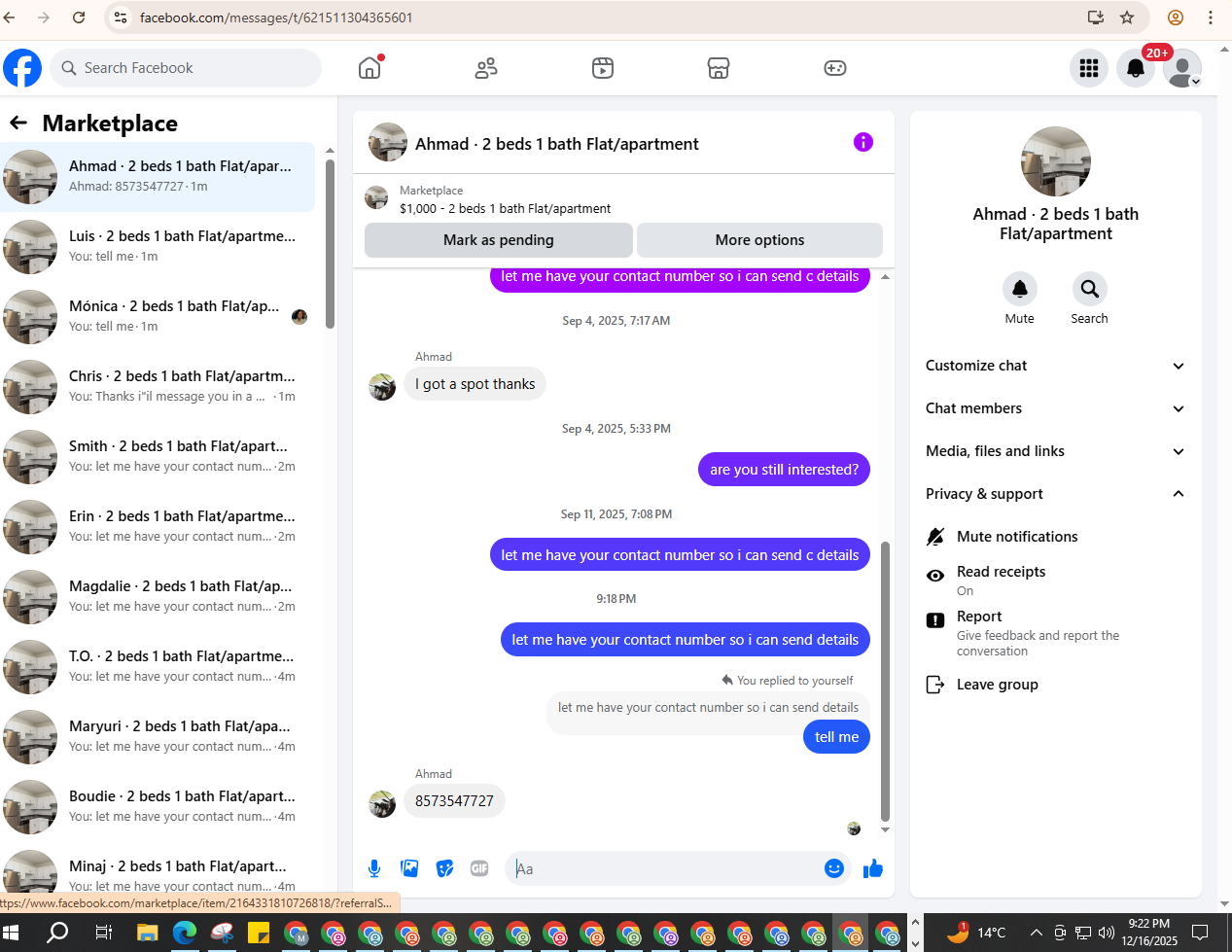
Task: Bookmark this page with the star icon
Action: pyautogui.click(x=1127, y=18)
